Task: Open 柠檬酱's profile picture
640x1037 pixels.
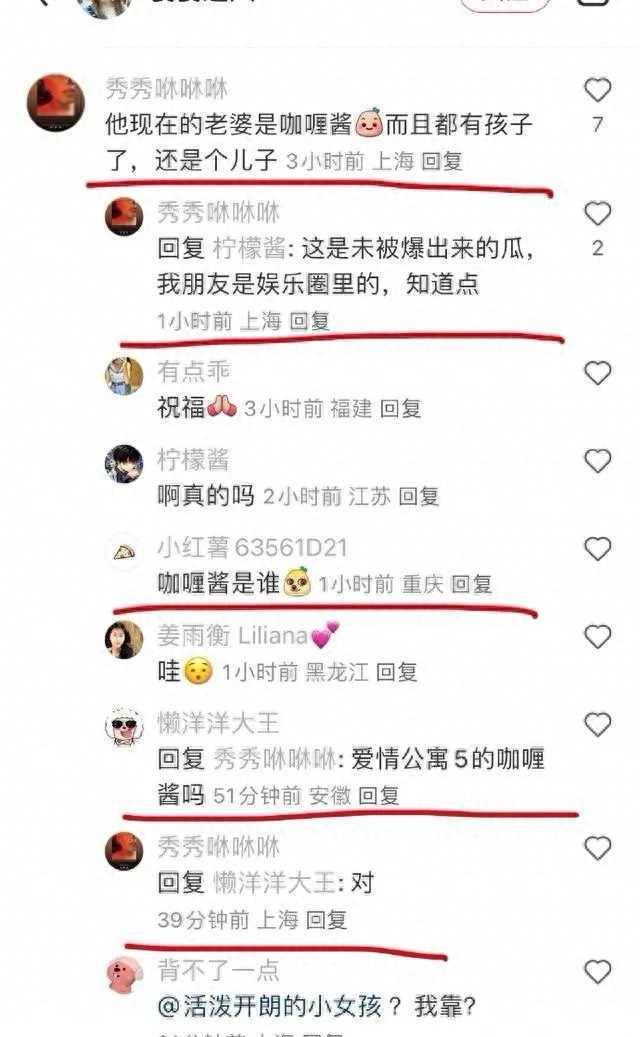Action: [124, 464]
